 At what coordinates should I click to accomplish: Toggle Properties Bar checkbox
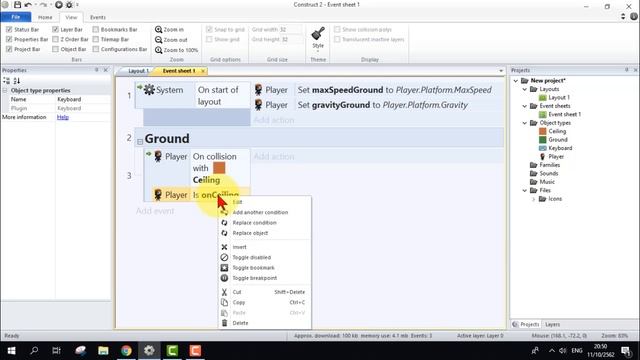(9, 39)
